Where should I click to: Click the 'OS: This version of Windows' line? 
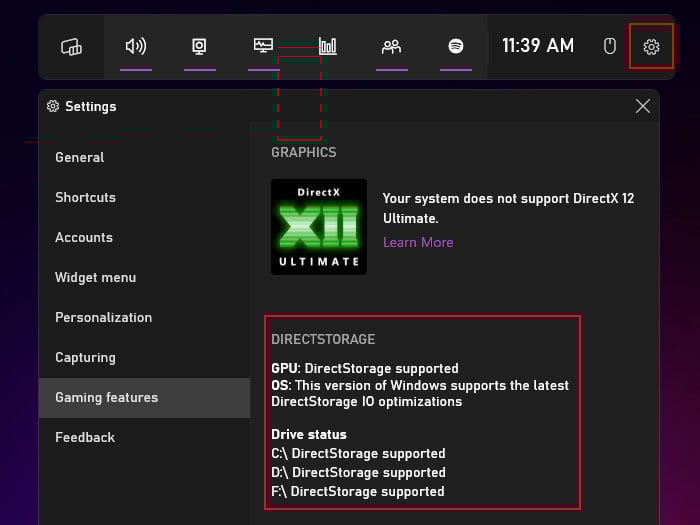click(420, 393)
